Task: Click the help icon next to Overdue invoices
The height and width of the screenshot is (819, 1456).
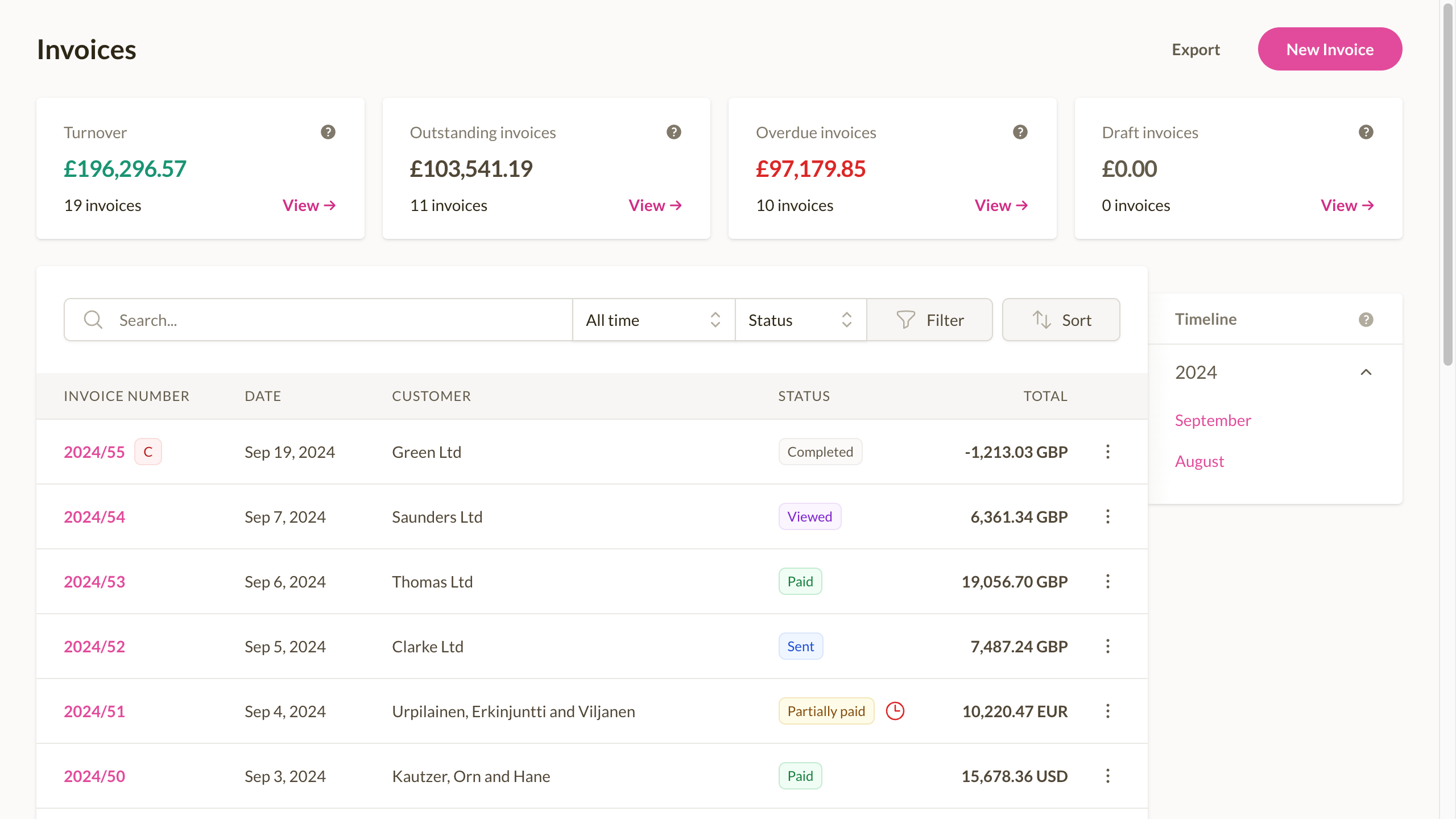Action: tap(1020, 132)
